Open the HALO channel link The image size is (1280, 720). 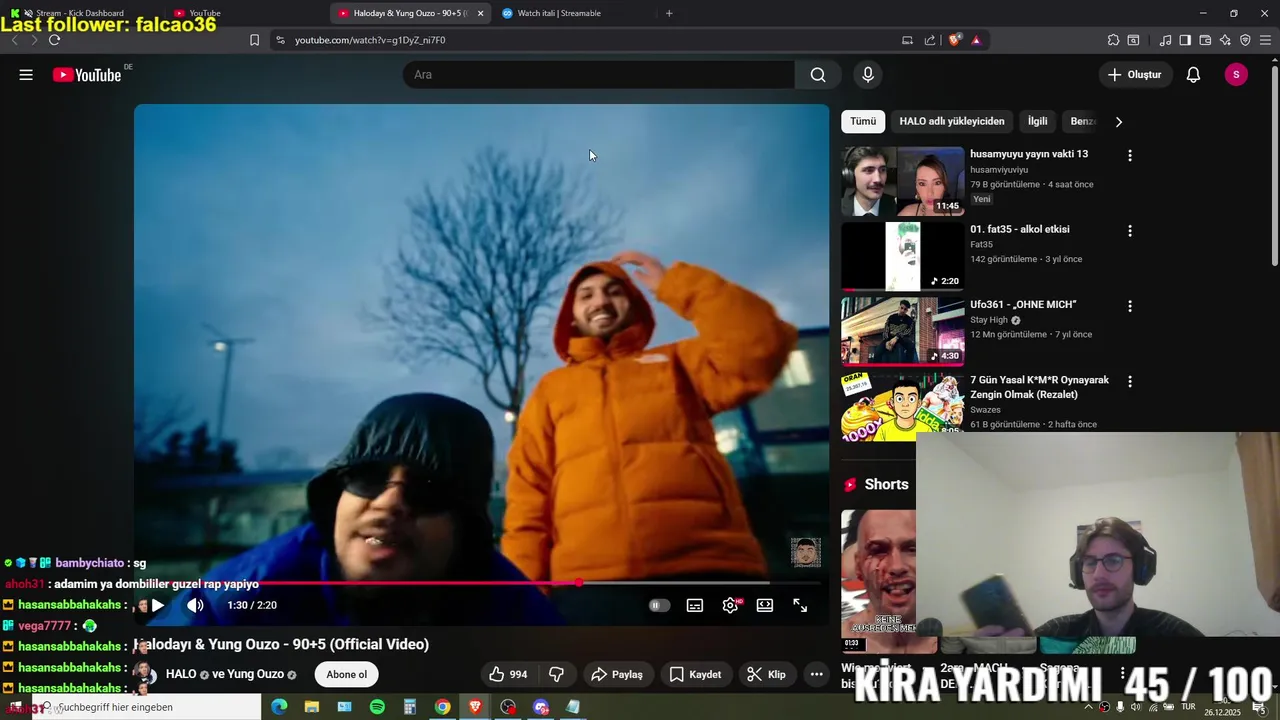pos(181,674)
